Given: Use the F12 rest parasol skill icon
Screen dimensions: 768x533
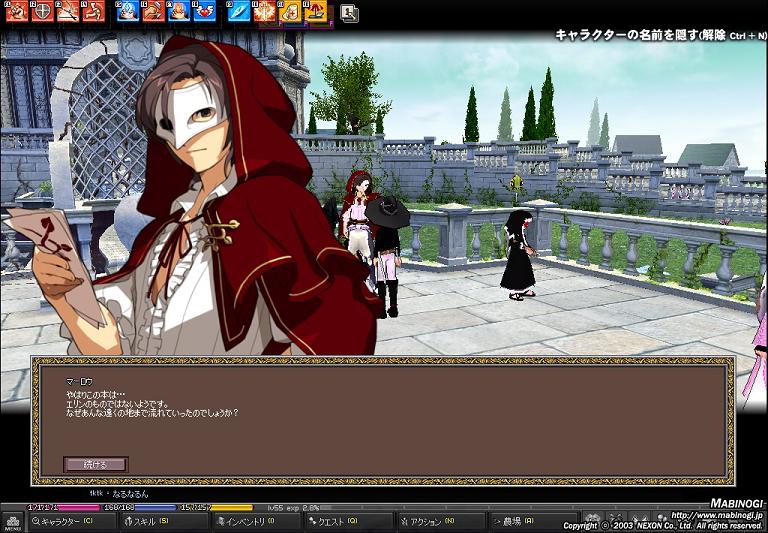Looking at the screenshot, I should coord(316,11).
